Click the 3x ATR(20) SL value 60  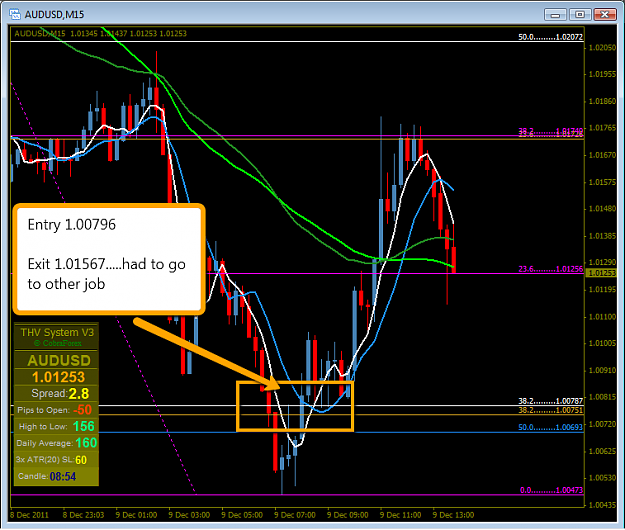pyautogui.click(x=81, y=460)
